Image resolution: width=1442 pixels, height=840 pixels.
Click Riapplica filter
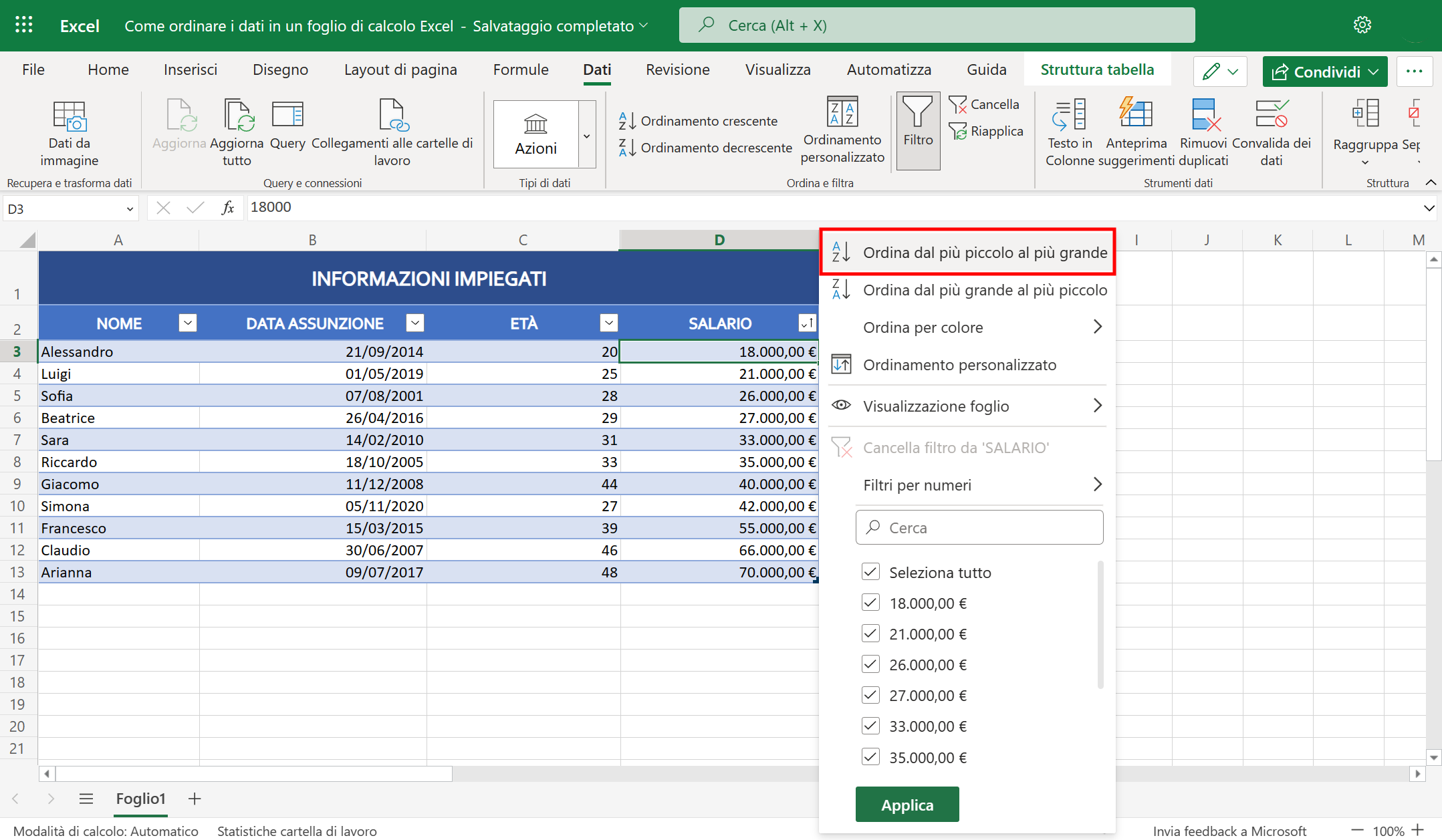tap(987, 131)
